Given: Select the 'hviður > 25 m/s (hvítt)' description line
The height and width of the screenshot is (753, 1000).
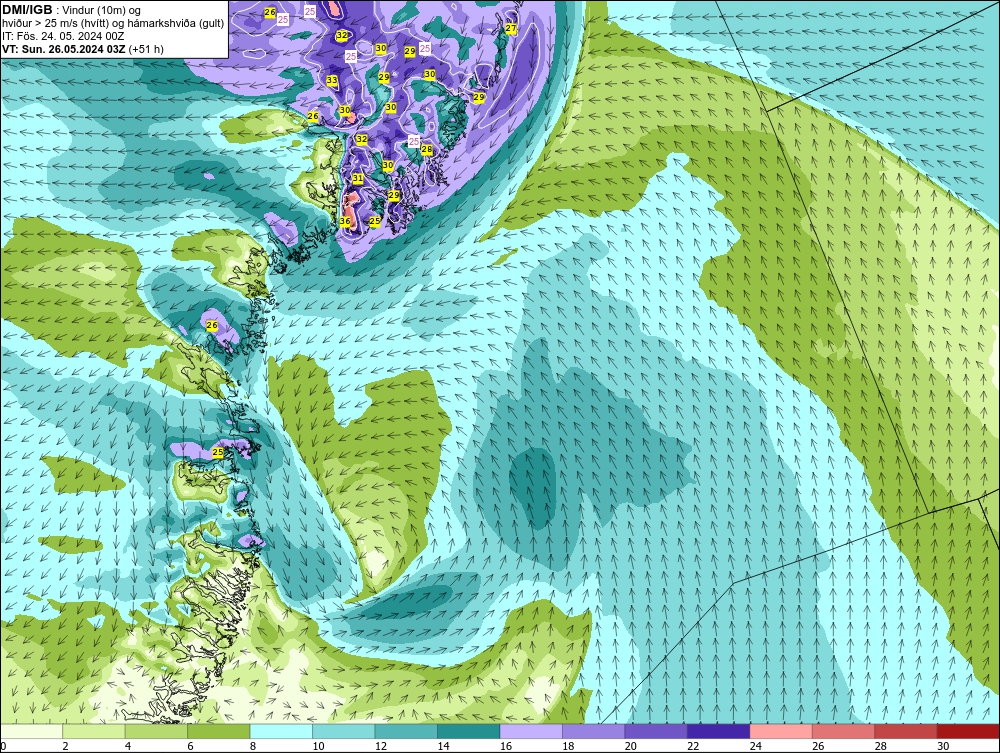Looking at the screenshot, I should point(113,24).
